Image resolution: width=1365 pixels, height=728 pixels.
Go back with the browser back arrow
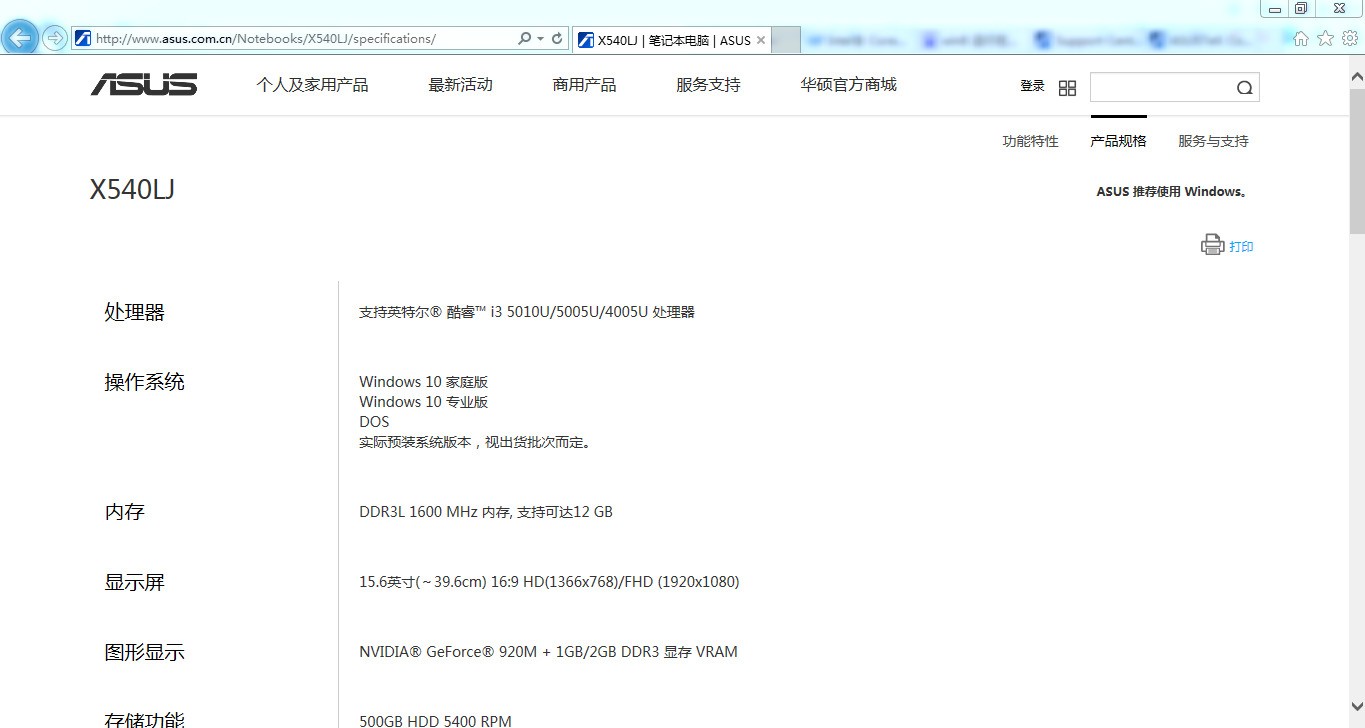point(21,38)
